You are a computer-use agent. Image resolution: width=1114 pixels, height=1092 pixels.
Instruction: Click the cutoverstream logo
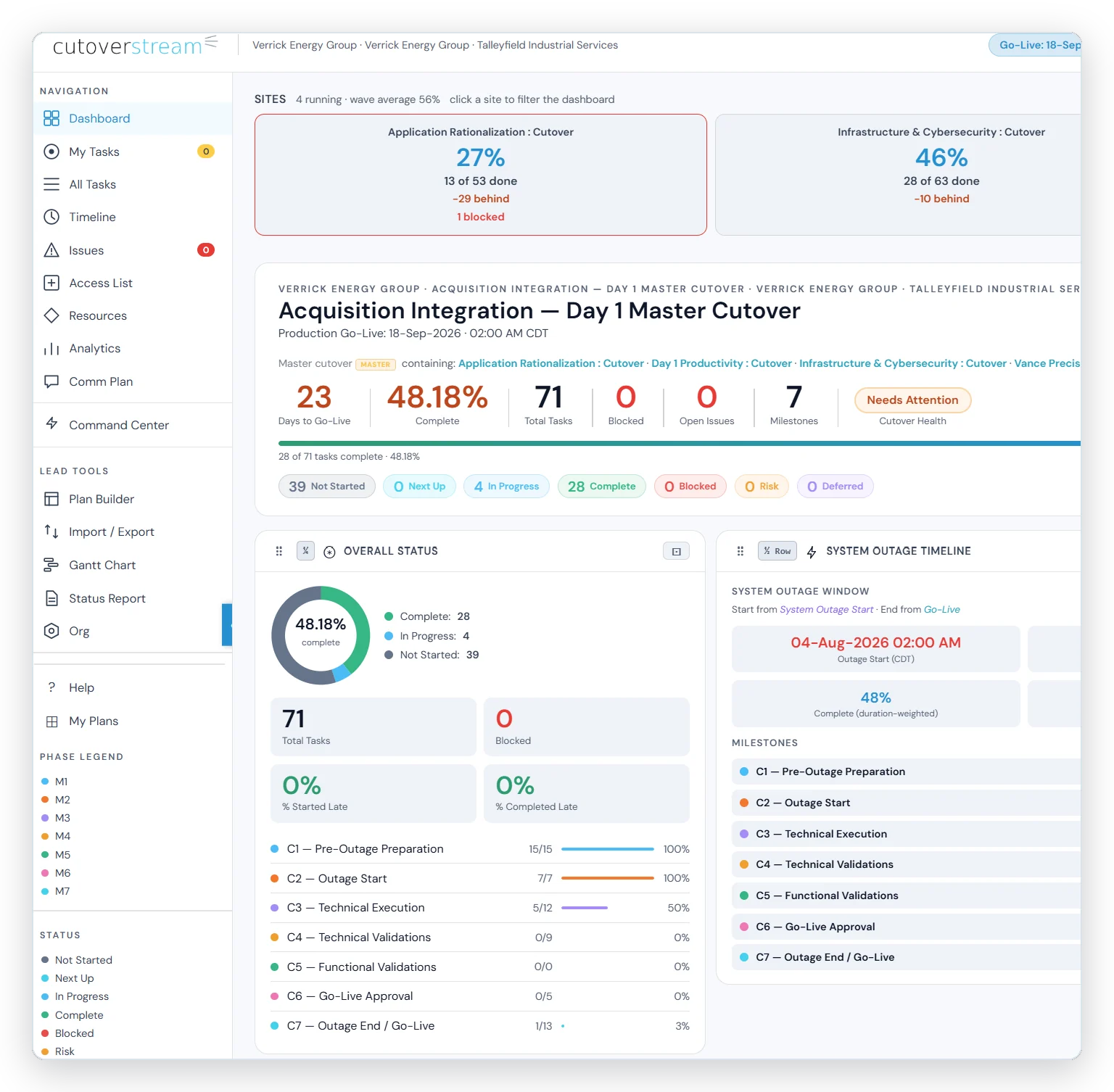[x=135, y=46]
